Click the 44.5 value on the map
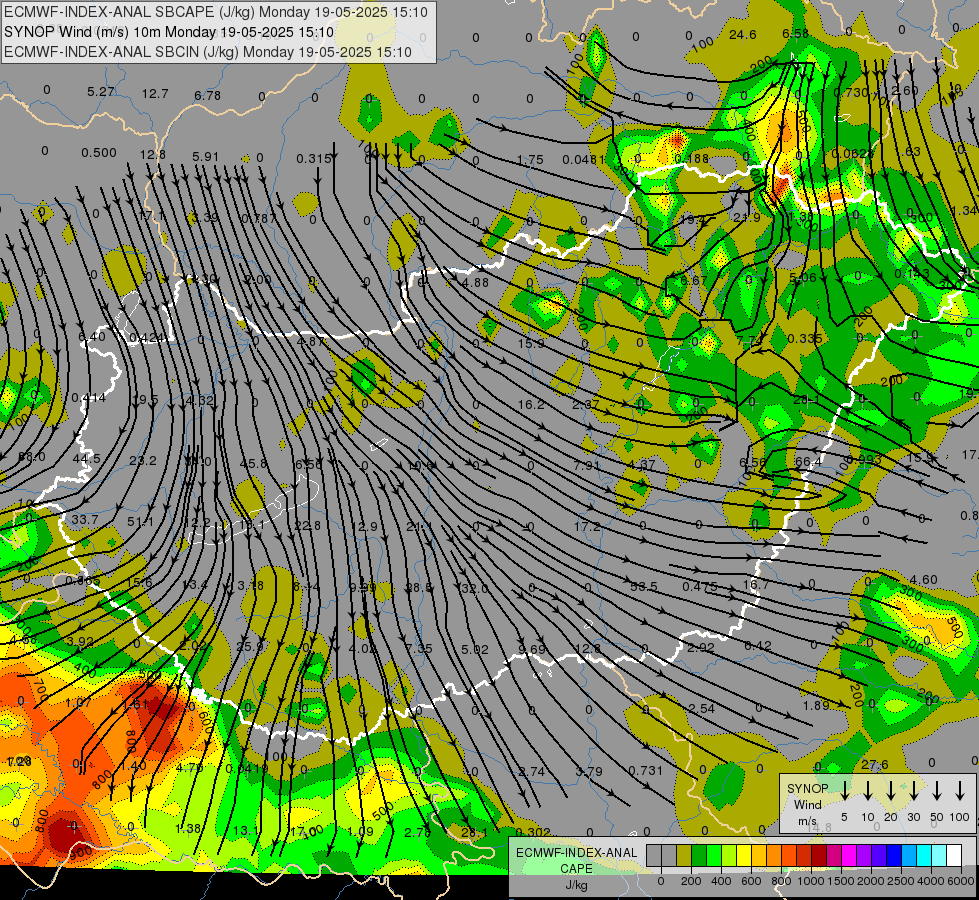Image resolution: width=979 pixels, height=900 pixels. pos(86,458)
